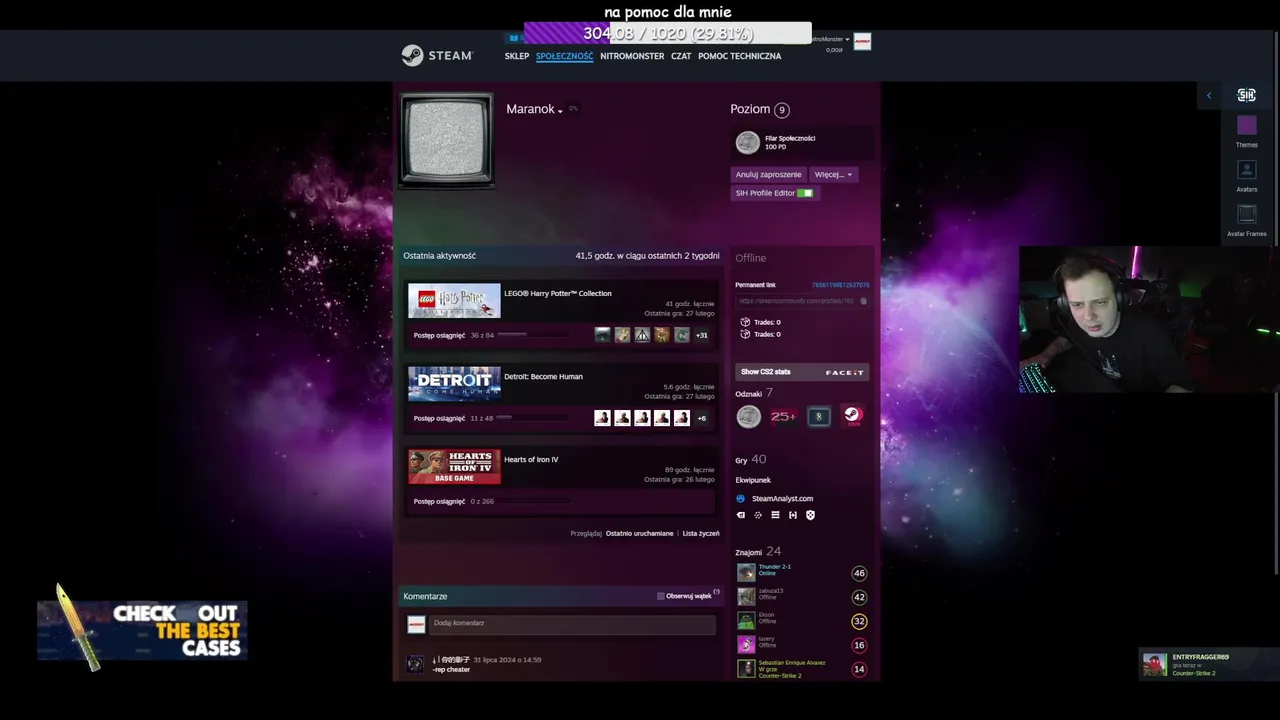Open the NITROMONSTER profile menu
1280x720 pixels.
click(x=632, y=56)
